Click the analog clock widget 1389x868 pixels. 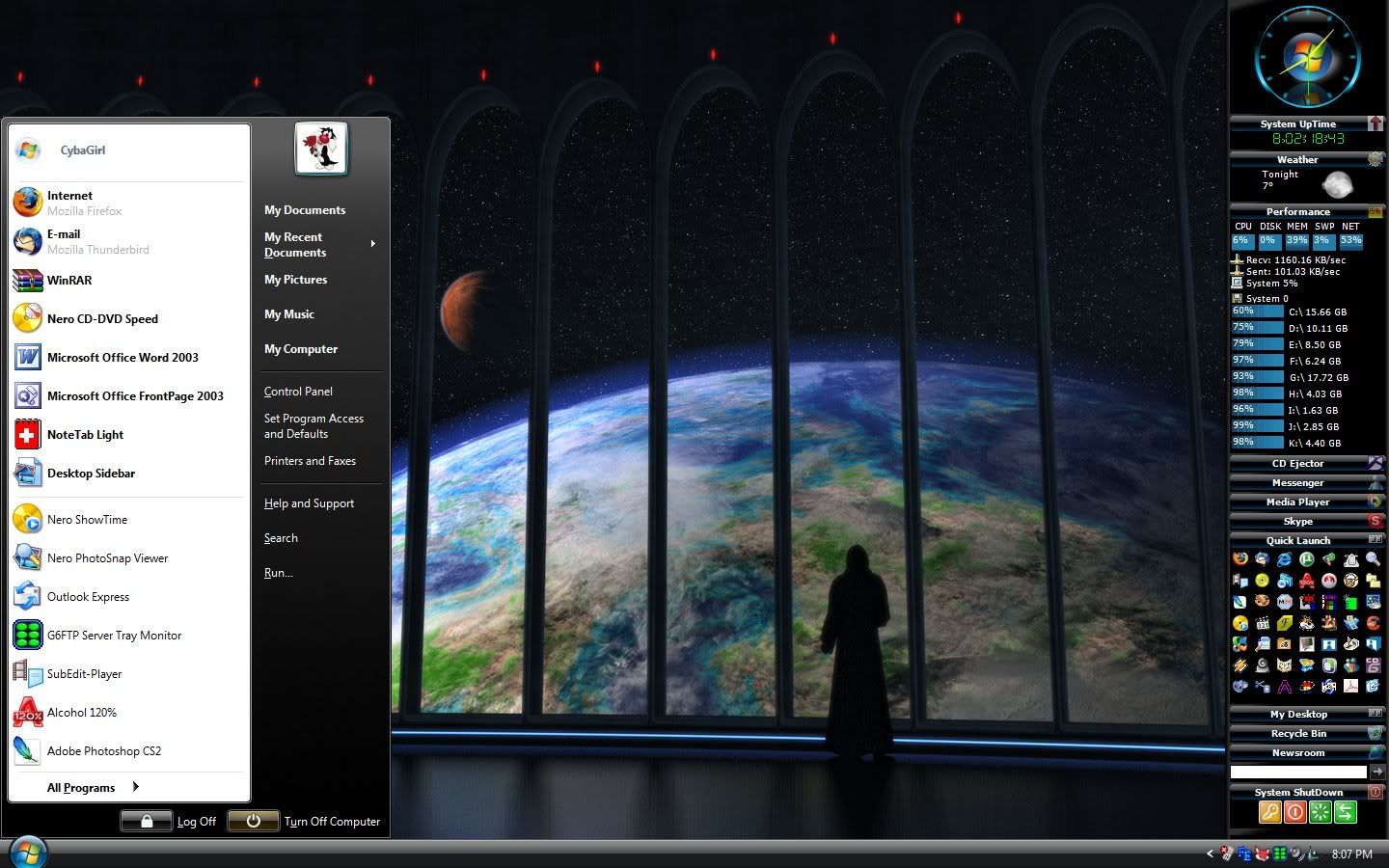click(1308, 58)
